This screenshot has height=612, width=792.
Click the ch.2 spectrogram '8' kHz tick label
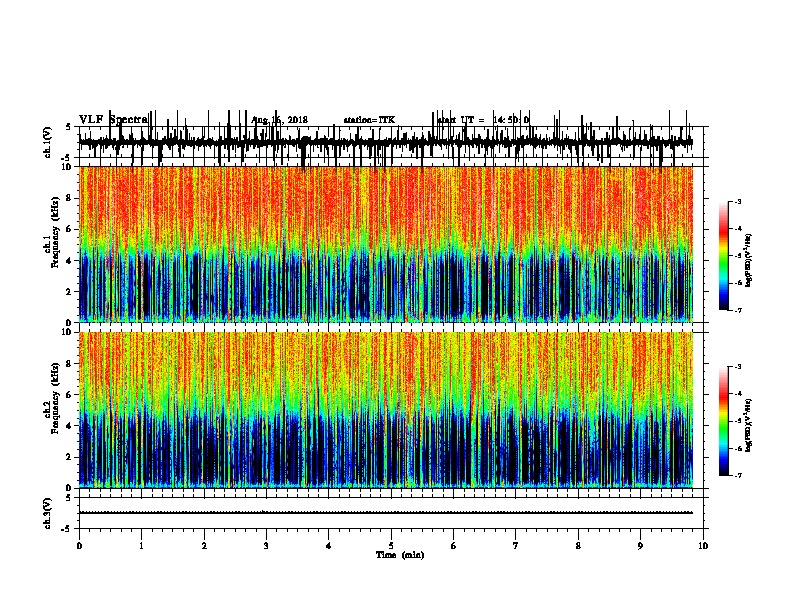click(x=70, y=364)
